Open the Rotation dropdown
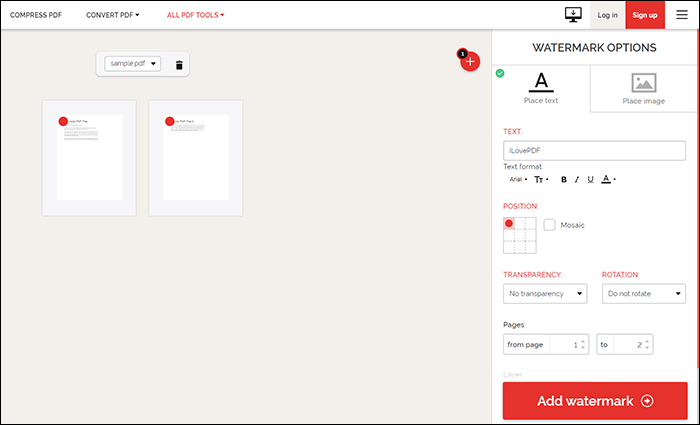700x425 pixels. pyautogui.click(x=644, y=294)
